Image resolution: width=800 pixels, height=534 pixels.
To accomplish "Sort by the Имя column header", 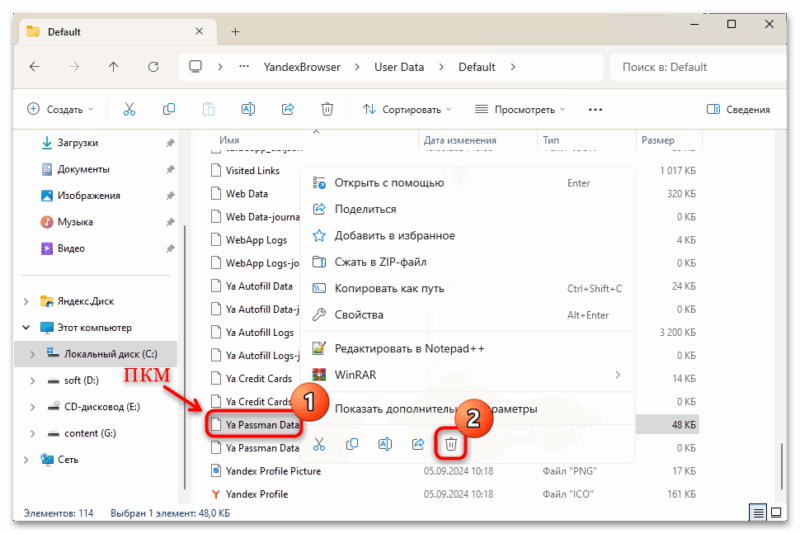I will click(x=229, y=140).
